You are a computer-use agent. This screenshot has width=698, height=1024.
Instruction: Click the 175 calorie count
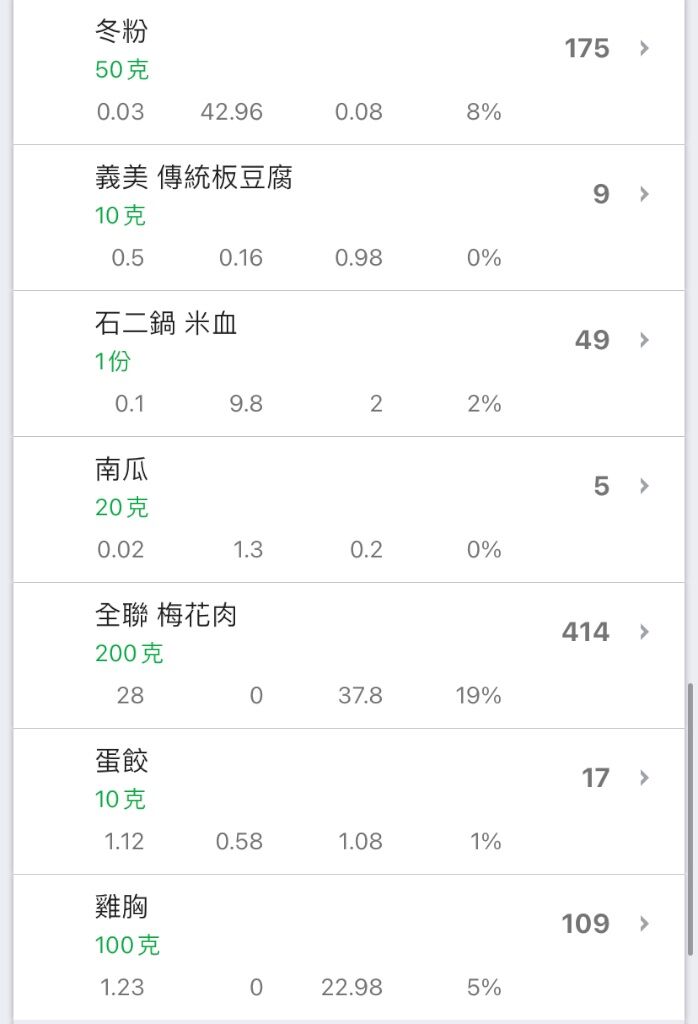coord(587,48)
